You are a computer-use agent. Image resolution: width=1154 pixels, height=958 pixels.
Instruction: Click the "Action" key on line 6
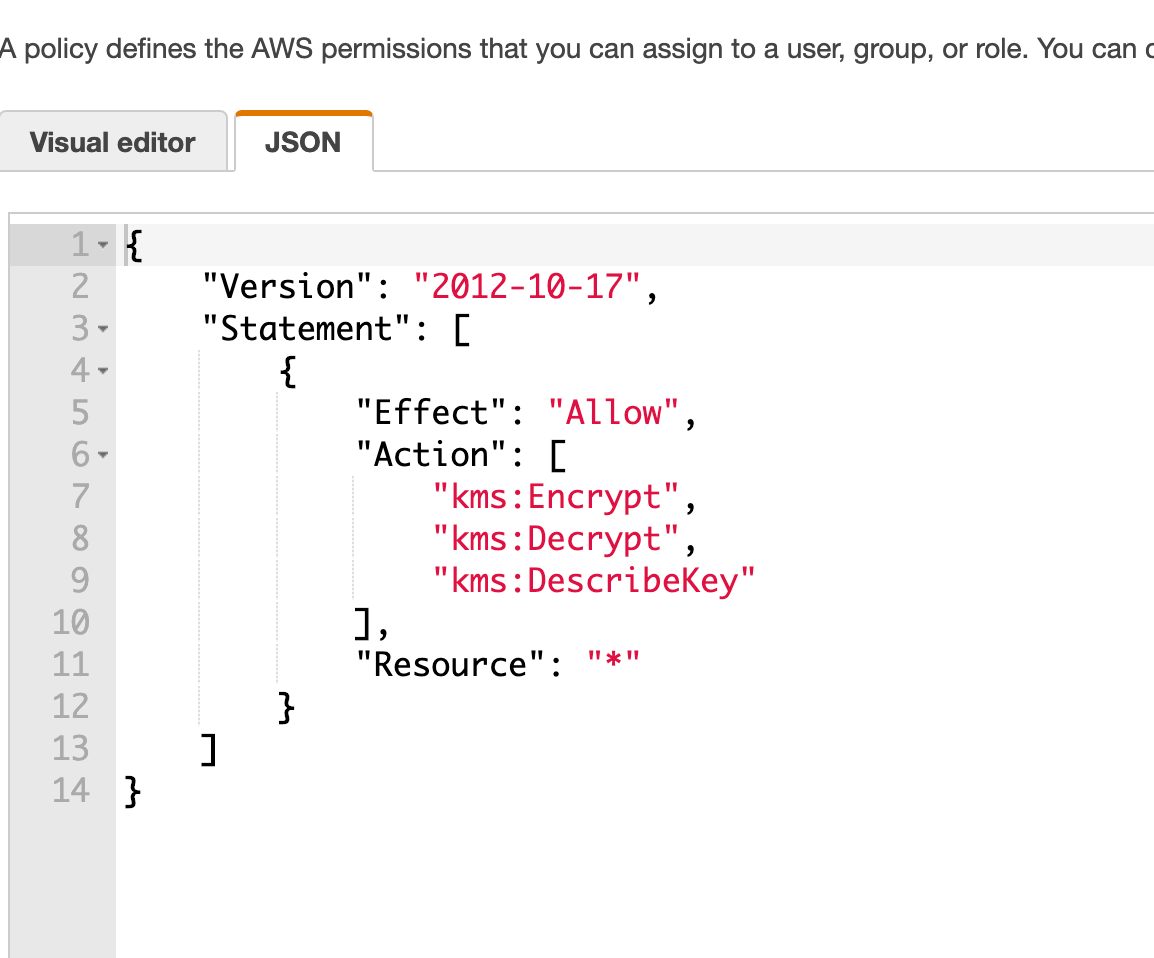click(x=431, y=454)
